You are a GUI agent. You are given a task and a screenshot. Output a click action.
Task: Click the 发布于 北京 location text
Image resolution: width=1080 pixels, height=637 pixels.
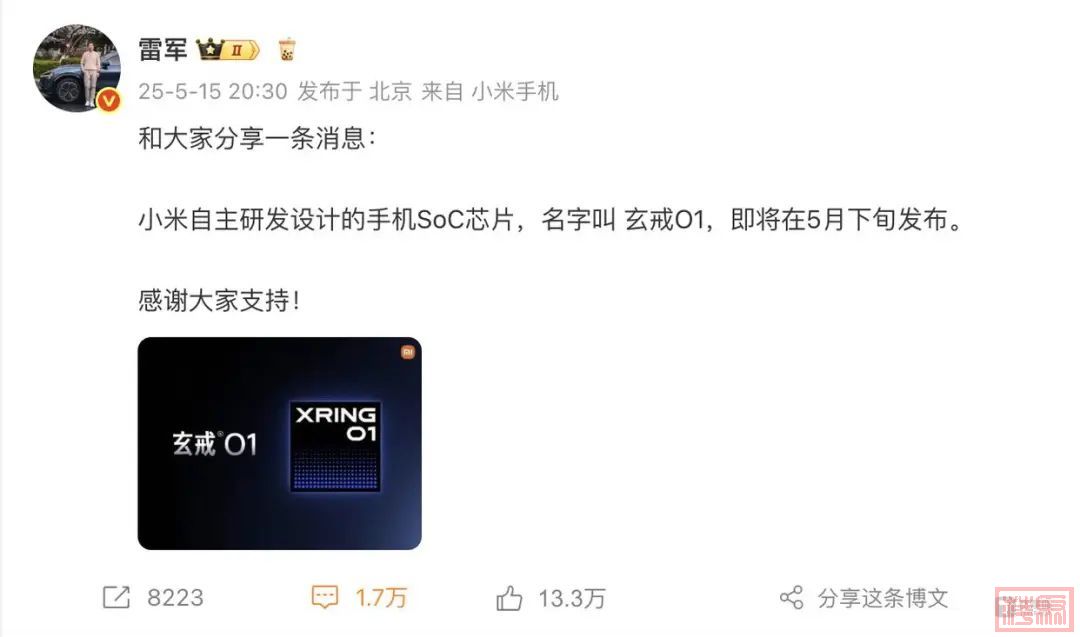click(354, 92)
